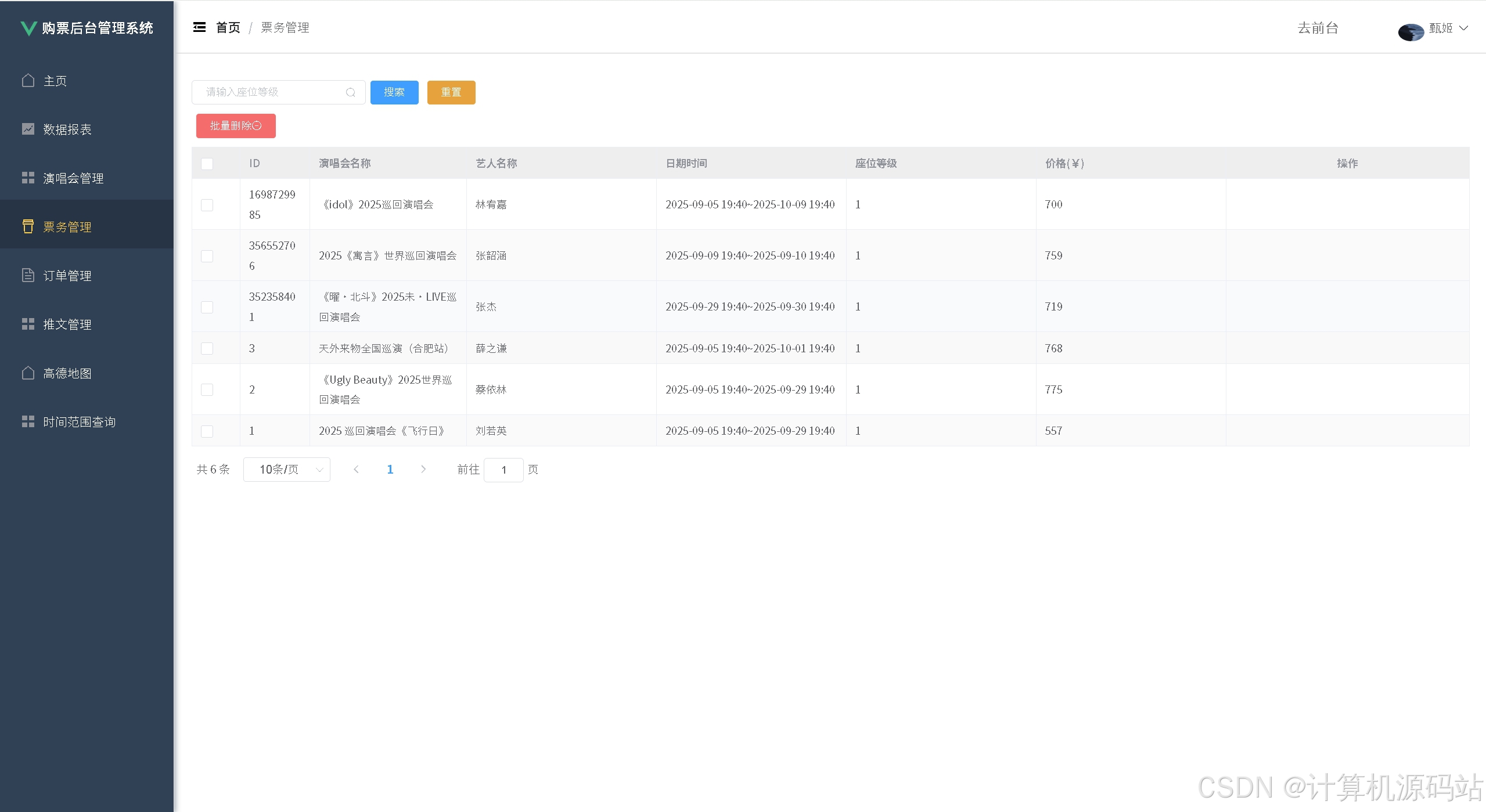Click the 演唱会名称 column header

pos(344,164)
